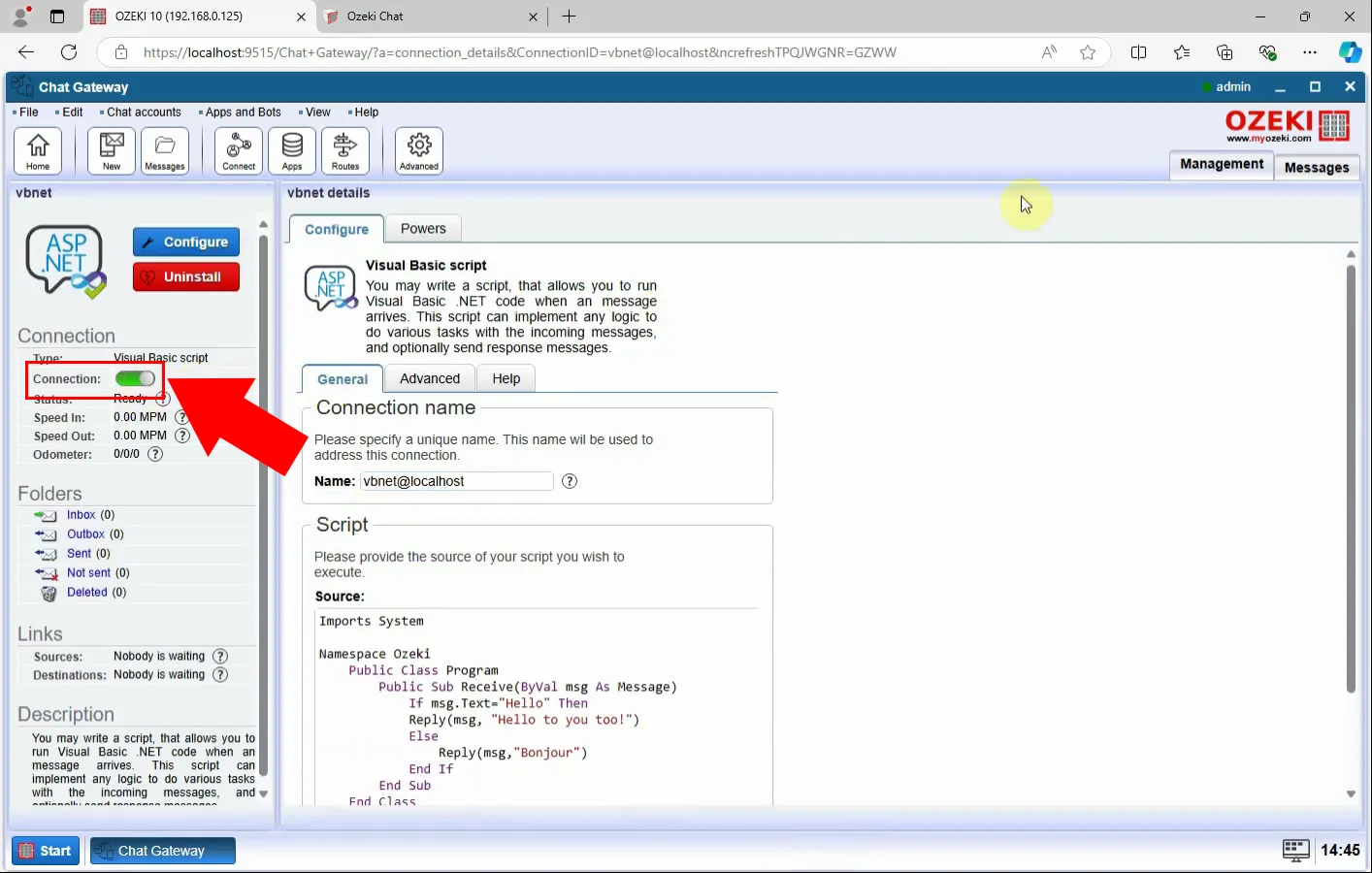This screenshot has height=873, width=1372.
Task: Open the Messages toolbar icon
Action: (x=165, y=150)
